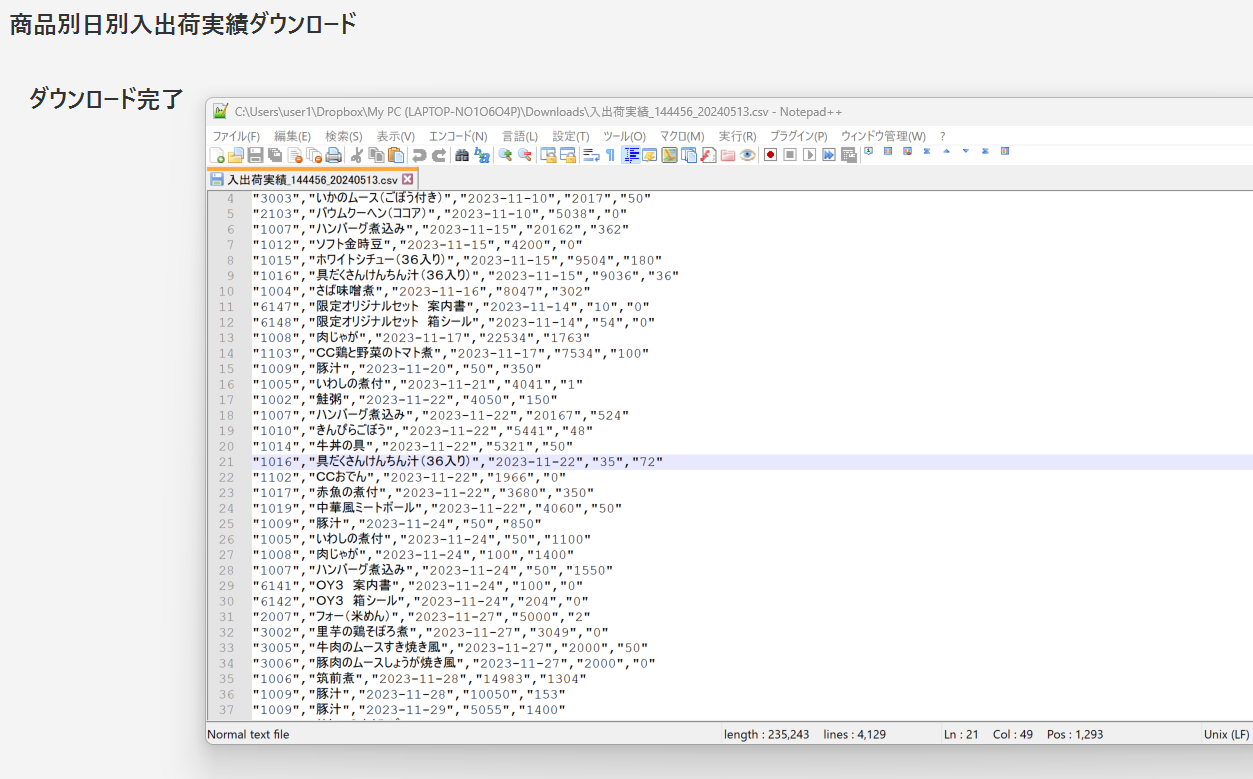Toggle file monitoring with the eye icon
The width and height of the screenshot is (1253, 779).
coord(747,155)
